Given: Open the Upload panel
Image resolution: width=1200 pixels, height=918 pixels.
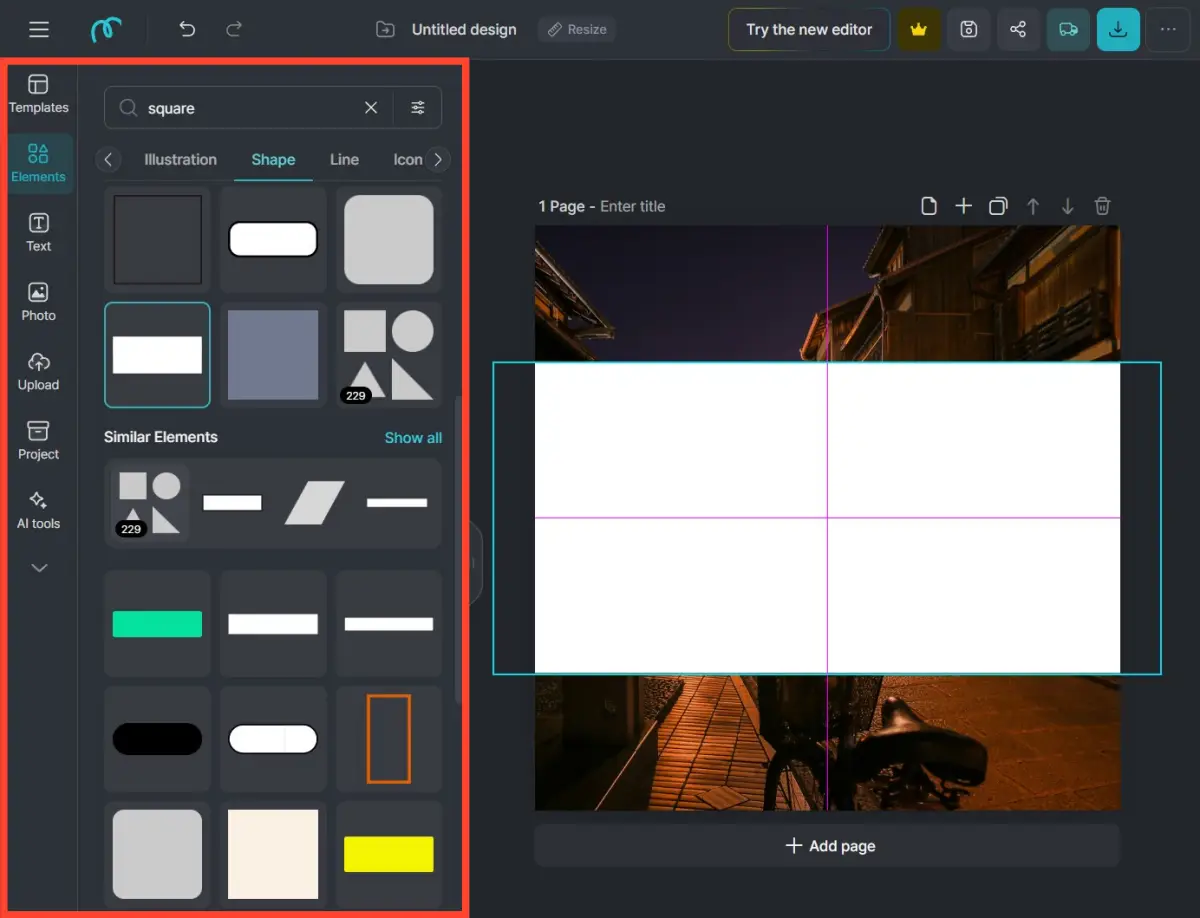Looking at the screenshot, I should (38, 371).
